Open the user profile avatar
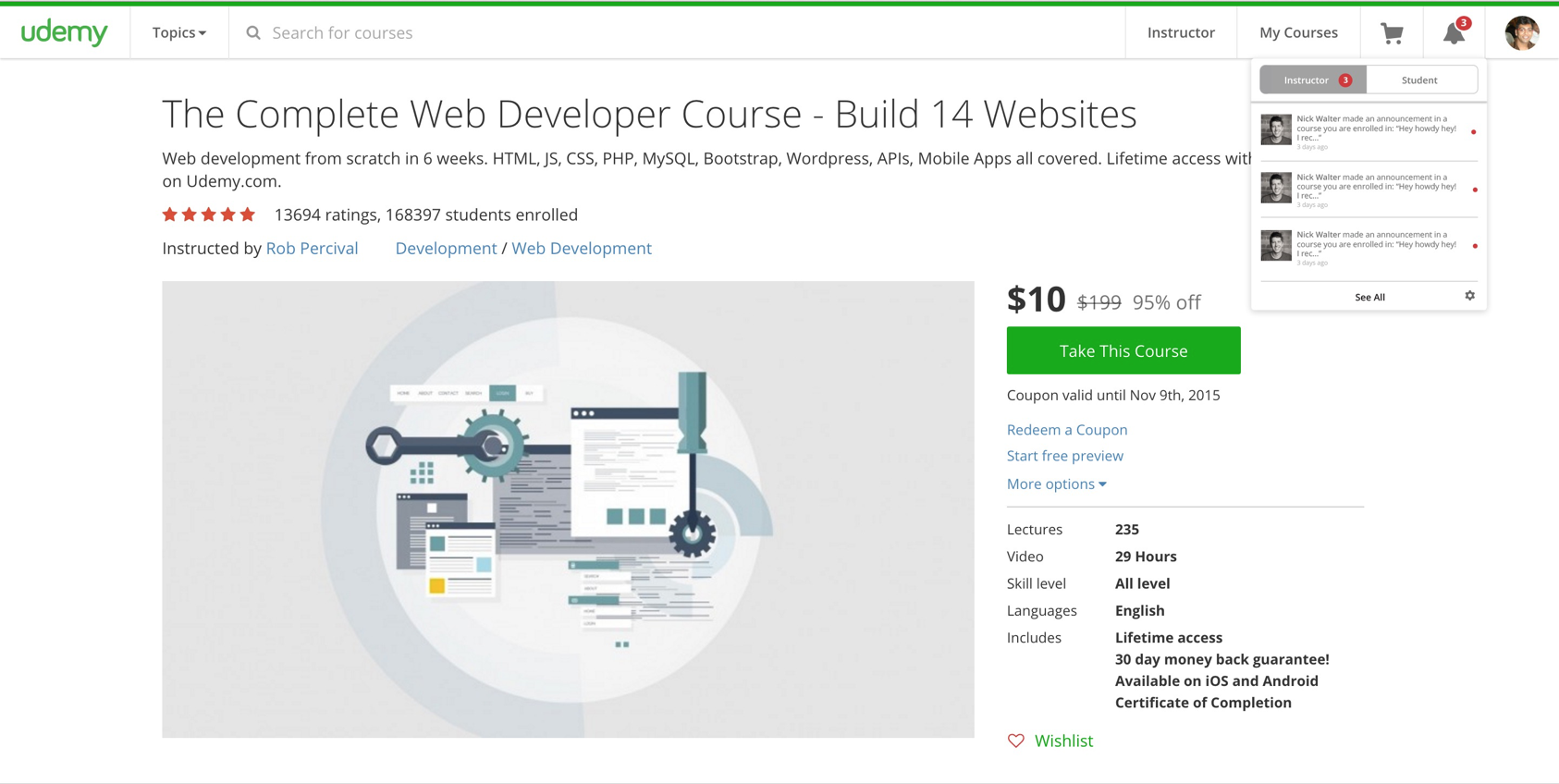Image resolution: width=1559 pixels, height=784 pixels. point(1522,33)
